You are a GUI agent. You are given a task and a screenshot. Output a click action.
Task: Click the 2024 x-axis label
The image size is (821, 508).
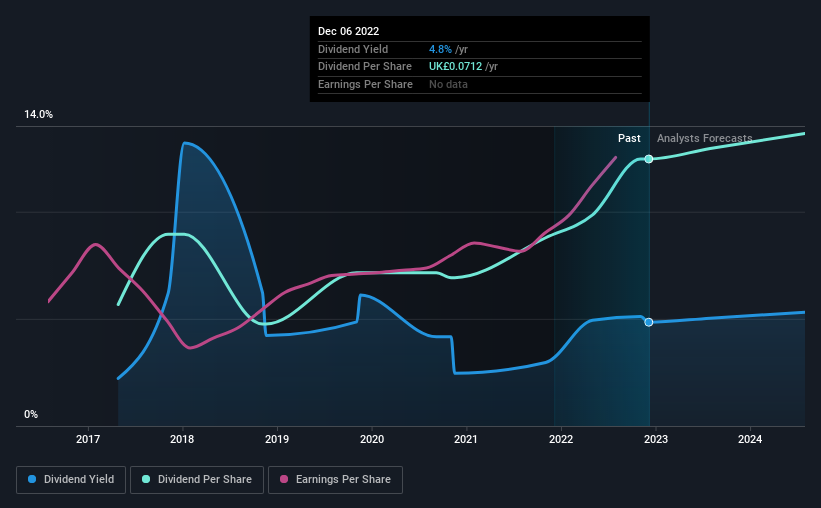pyautogui.click(x=750, y=439)
